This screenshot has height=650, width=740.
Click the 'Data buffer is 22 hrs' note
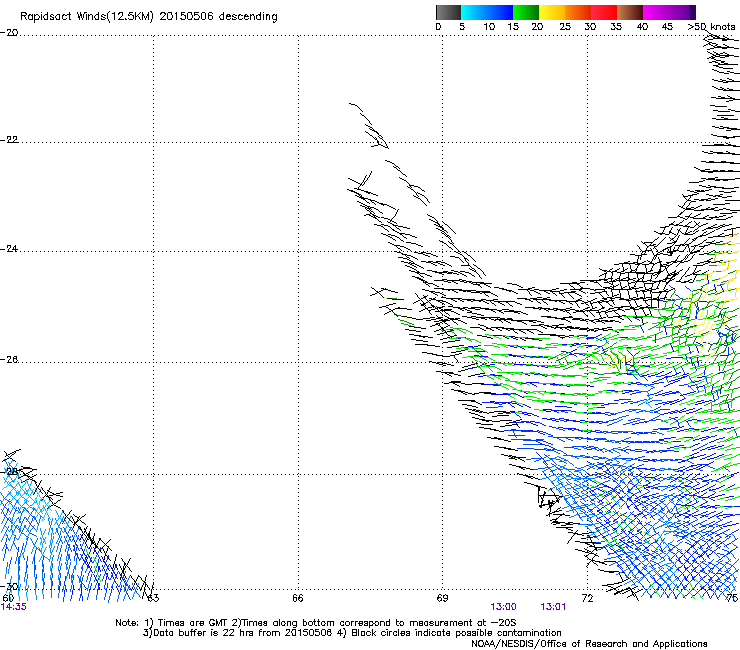click(353, 633)
